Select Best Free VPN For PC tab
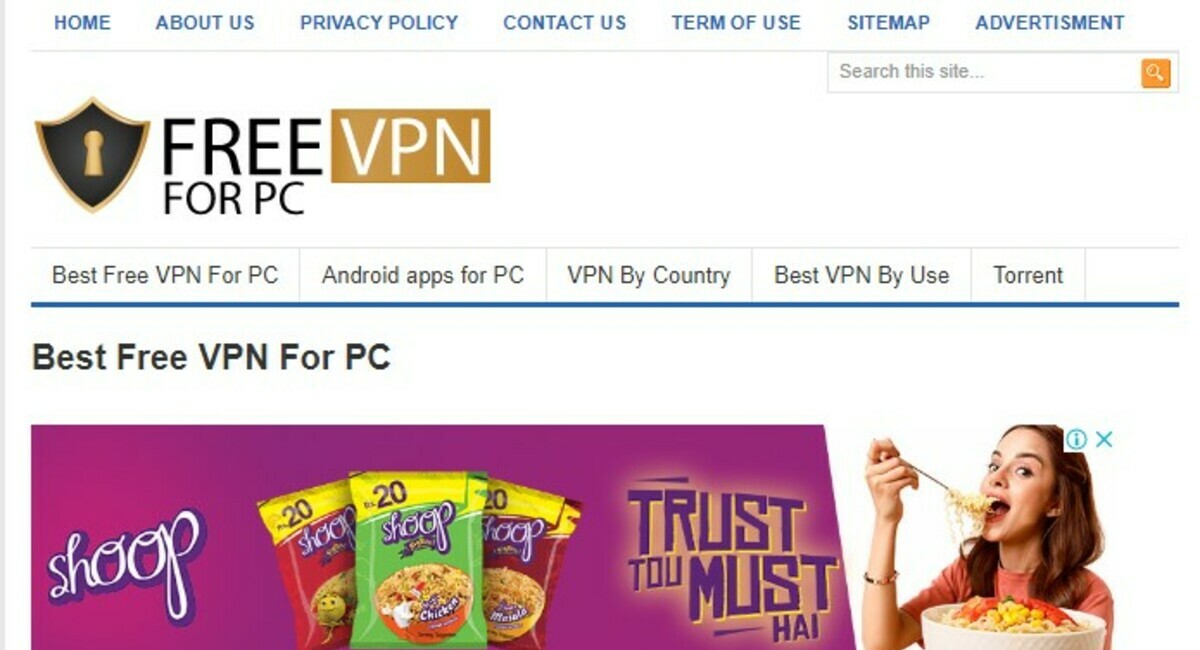The image size is (1200, 650). tap(165, 275)
